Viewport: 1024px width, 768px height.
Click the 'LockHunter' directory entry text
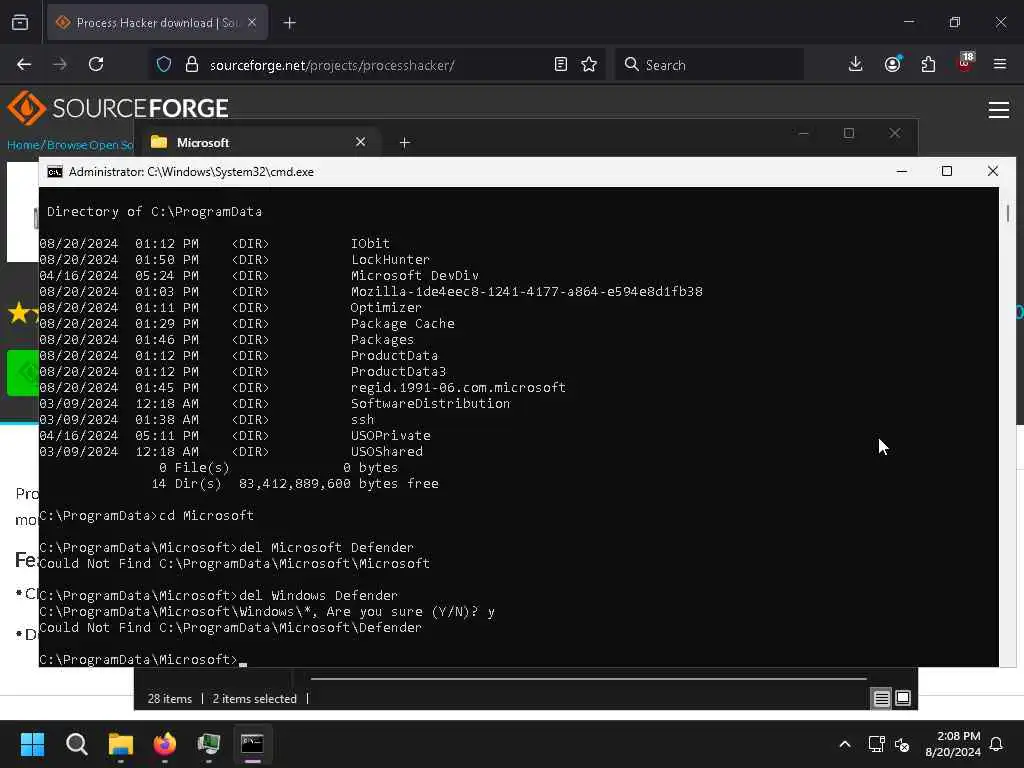[390, 259]
